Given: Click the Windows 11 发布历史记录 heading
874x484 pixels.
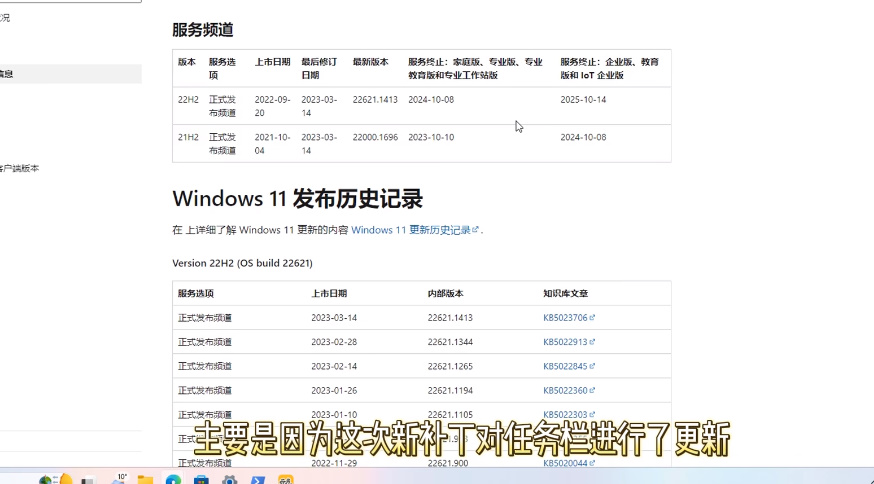Looking at the screenshot, I should 297,198.
